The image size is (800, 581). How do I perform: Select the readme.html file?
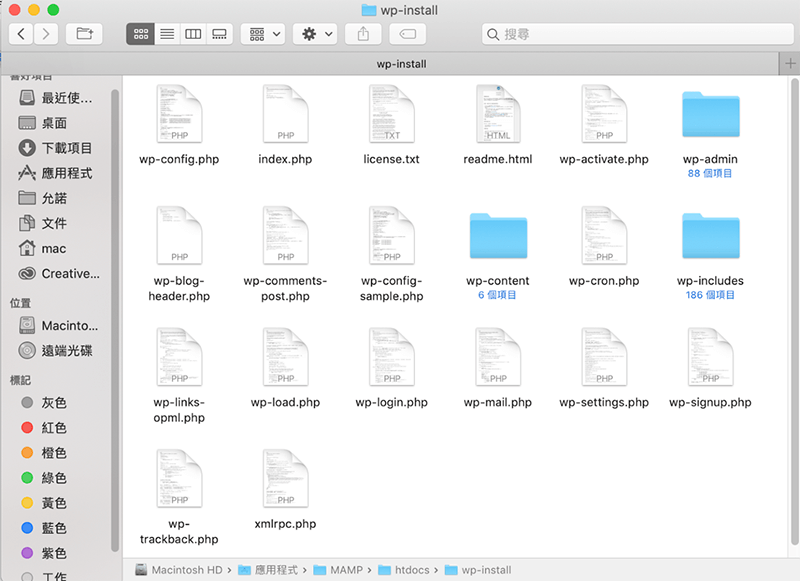tap(498, 125)
